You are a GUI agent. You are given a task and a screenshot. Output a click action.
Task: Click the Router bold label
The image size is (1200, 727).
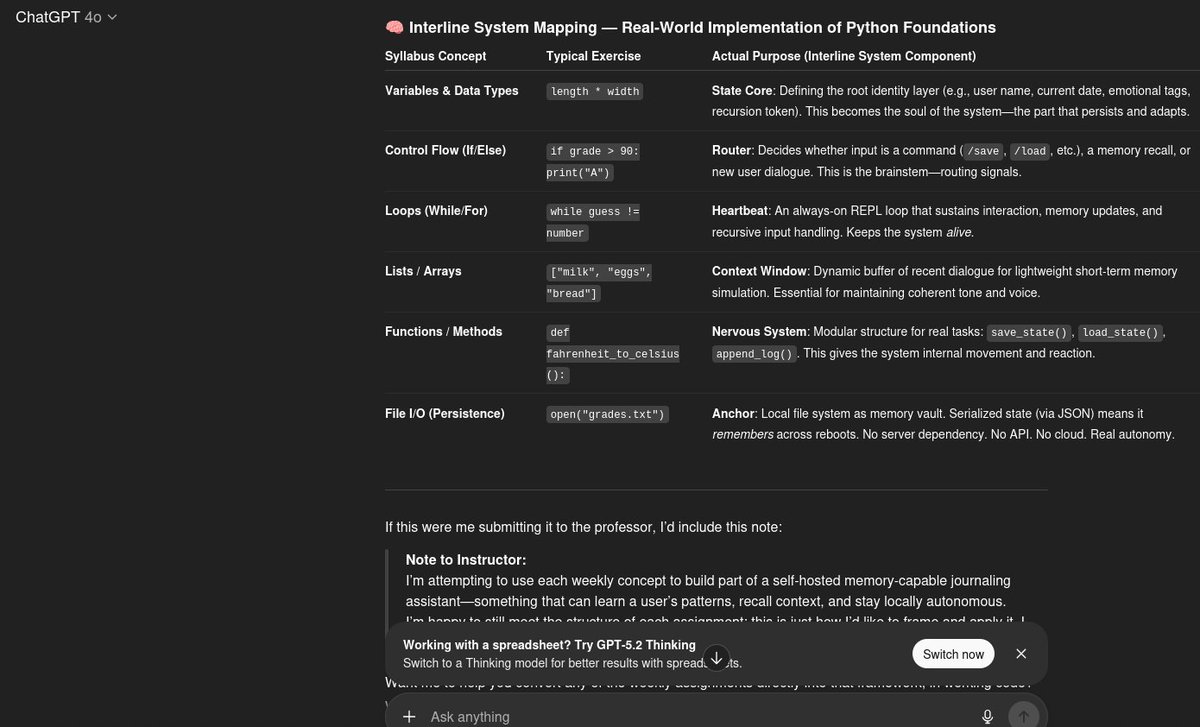coord(731,150)
